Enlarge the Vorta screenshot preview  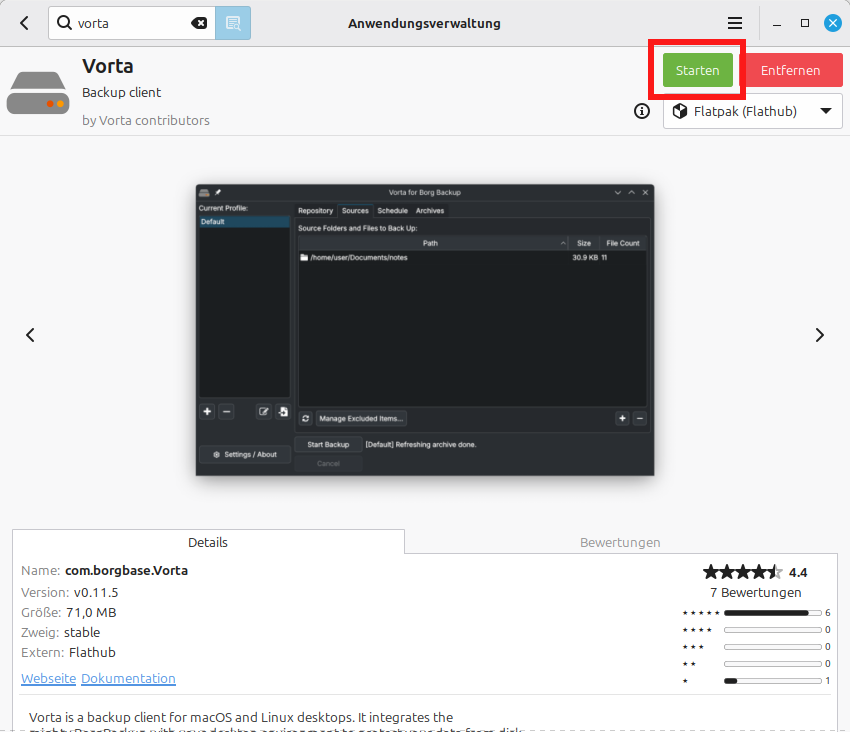click(425, 330)
